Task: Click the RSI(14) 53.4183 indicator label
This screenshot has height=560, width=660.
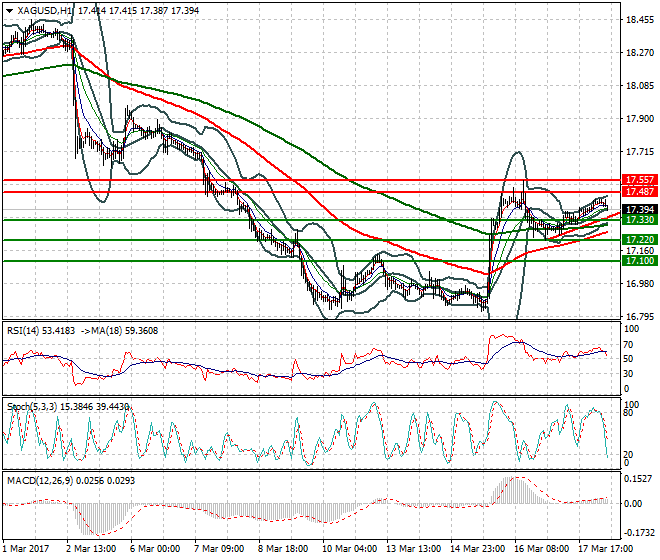Action: tap(41, 331)
